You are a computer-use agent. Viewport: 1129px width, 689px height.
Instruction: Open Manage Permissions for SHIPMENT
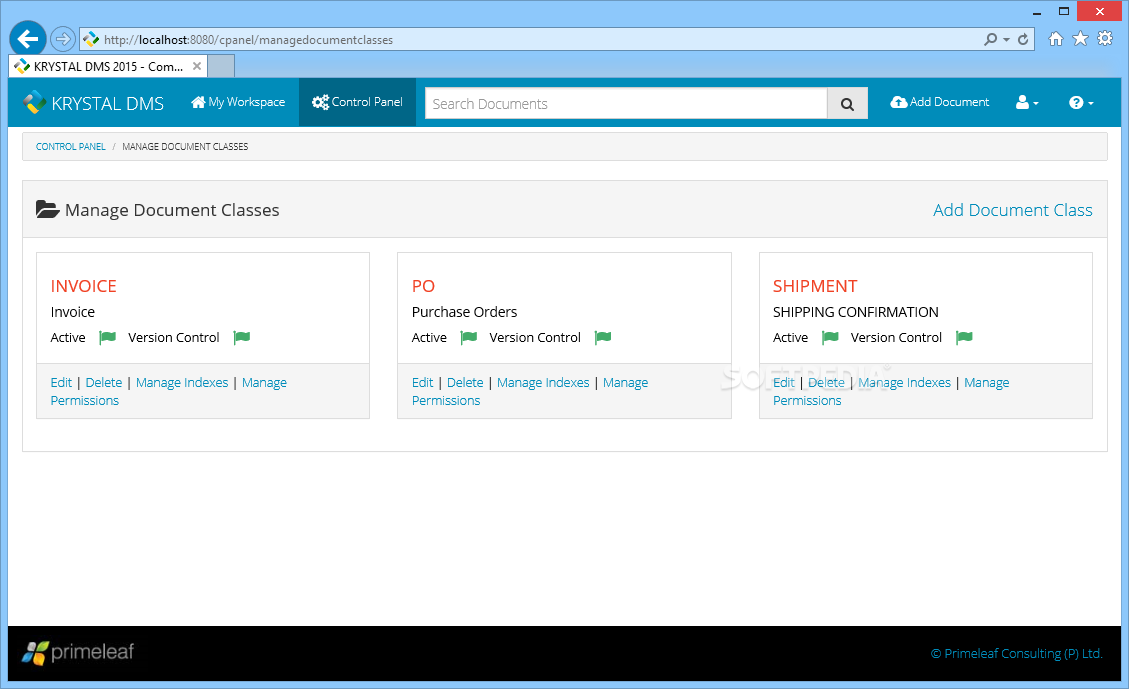(891, 392)
